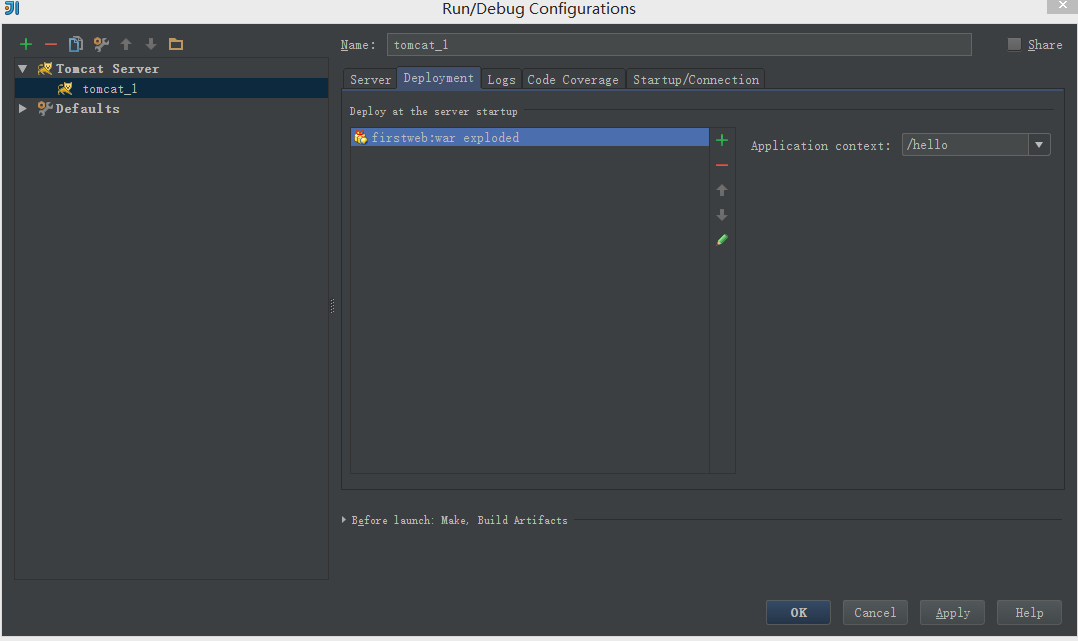Open the Application context dropdown arrow

(x=1039, y=145)
